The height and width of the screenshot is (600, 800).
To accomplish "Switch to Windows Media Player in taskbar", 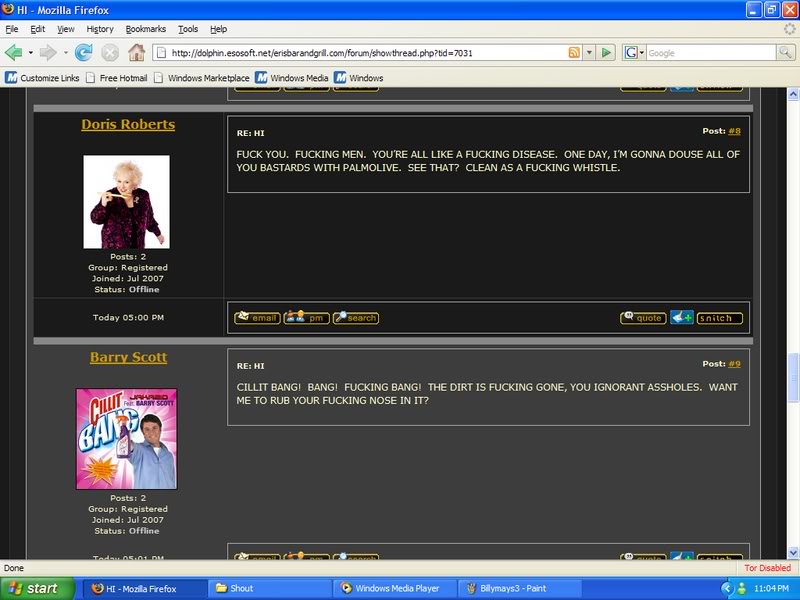I will click(394, 588).
